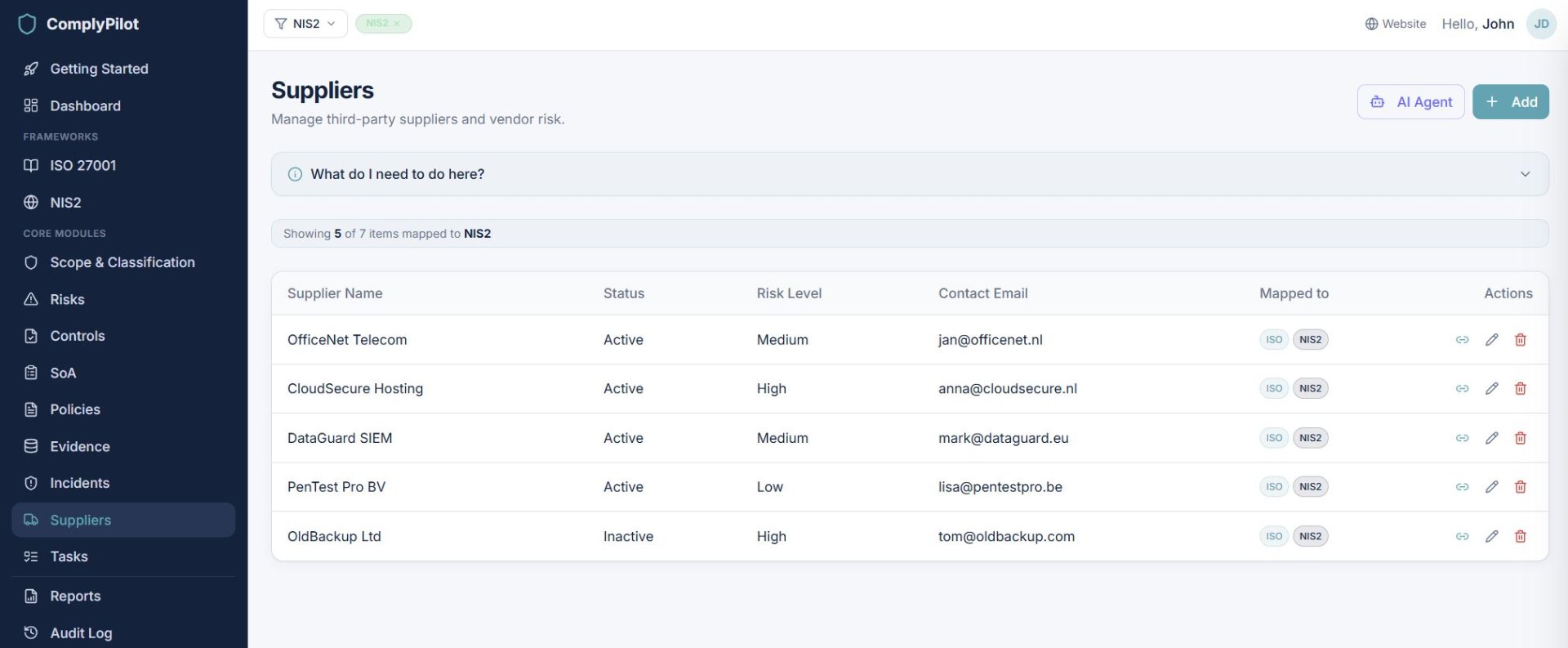
Task: Open the Audit Log page
Action: pos(123,632)
